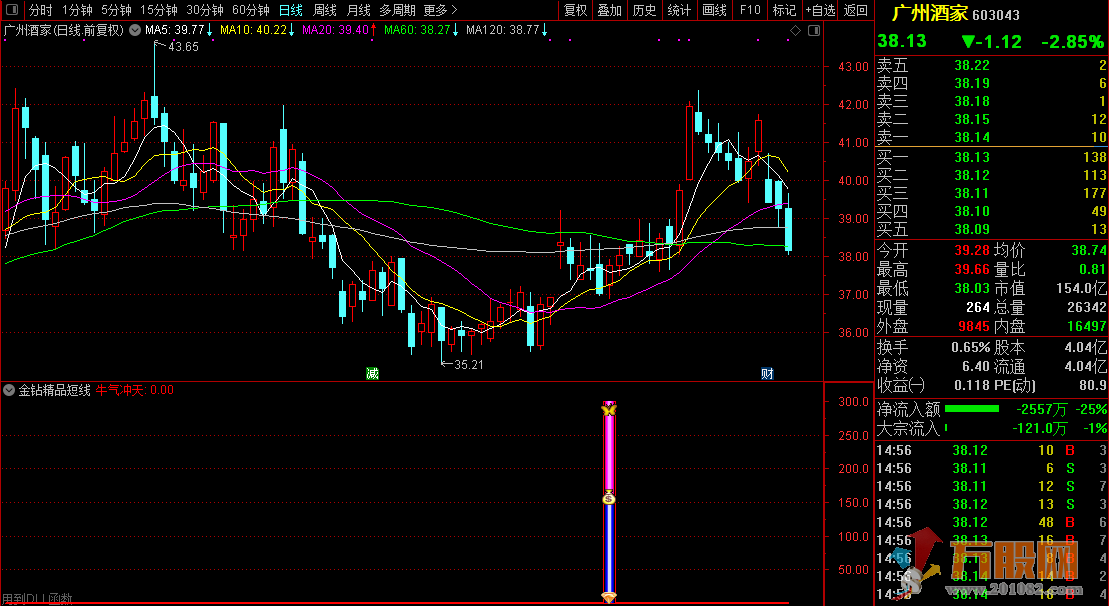The width and height of the screenshot is (1109, 606).
Task: Click the butterfly signal icon in indicator
Action: pos(608,409)
